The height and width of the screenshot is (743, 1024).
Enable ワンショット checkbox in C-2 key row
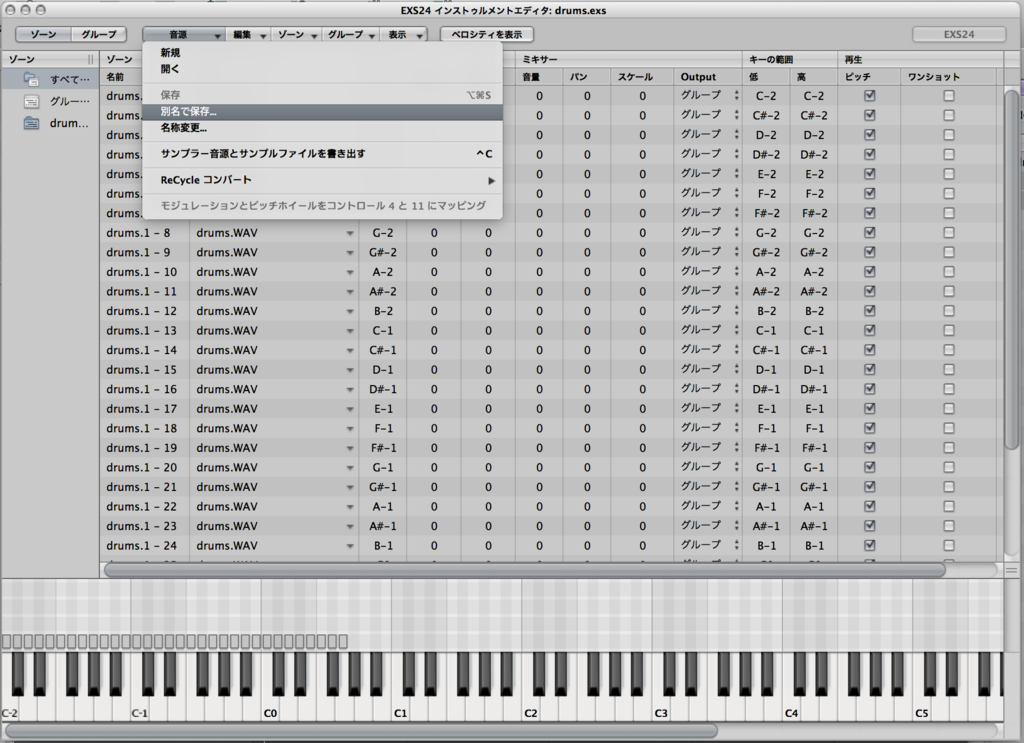(949, 95)
